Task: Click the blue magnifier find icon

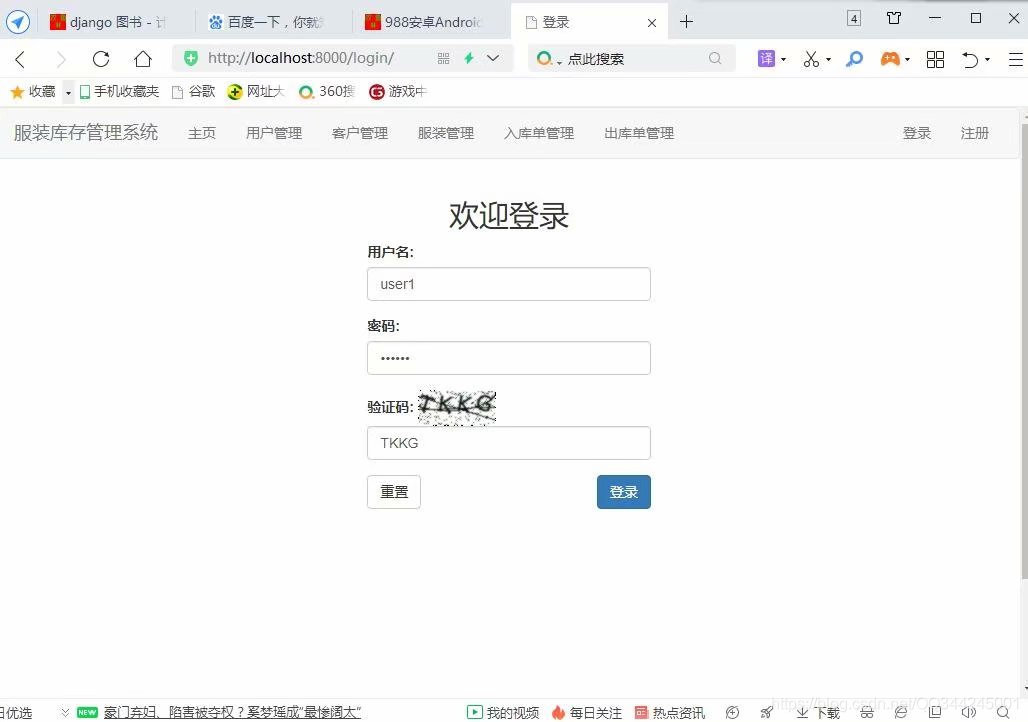Action: point(854,59)
